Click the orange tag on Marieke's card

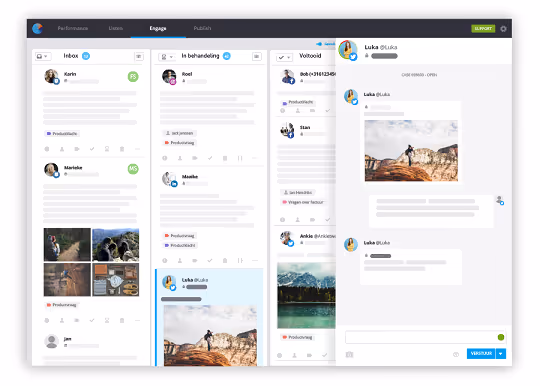(62, 305)
